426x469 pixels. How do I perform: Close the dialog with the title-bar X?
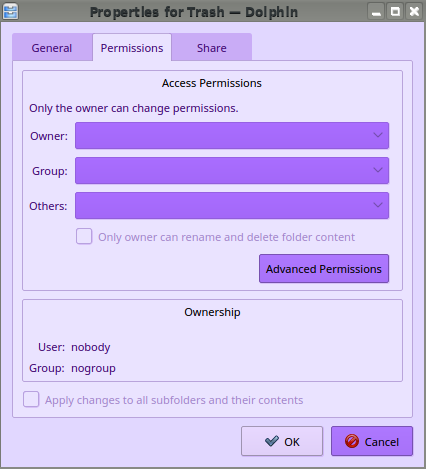414,12
